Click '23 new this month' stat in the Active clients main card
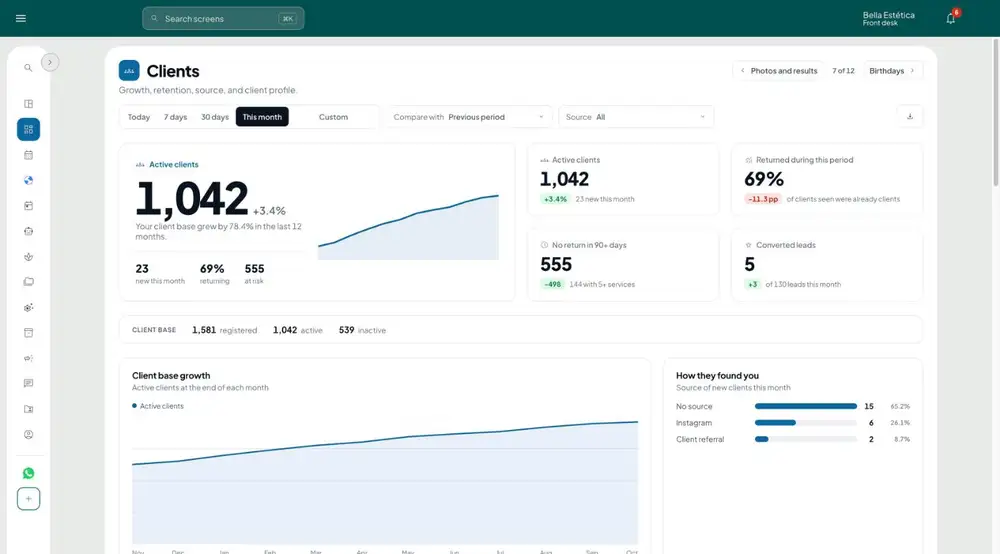The width and height of the screenshot is (1000, 554). pos(159,273)
